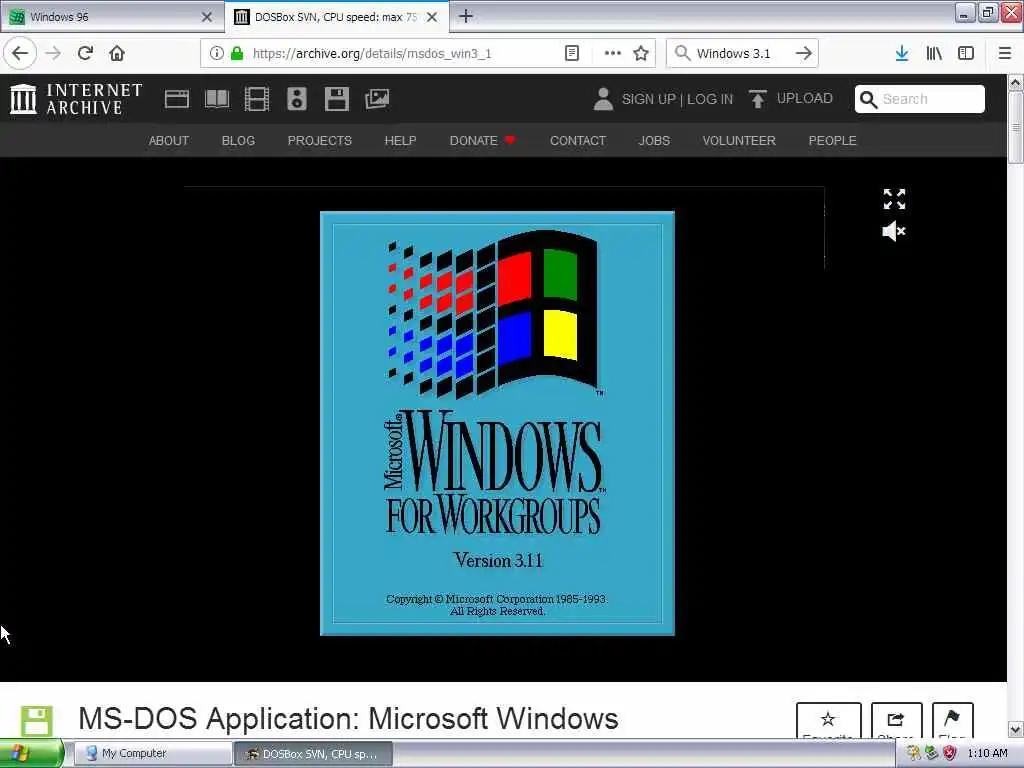
Task: Click the Windows 3.1 browser search box
Action: click(741, 53)
